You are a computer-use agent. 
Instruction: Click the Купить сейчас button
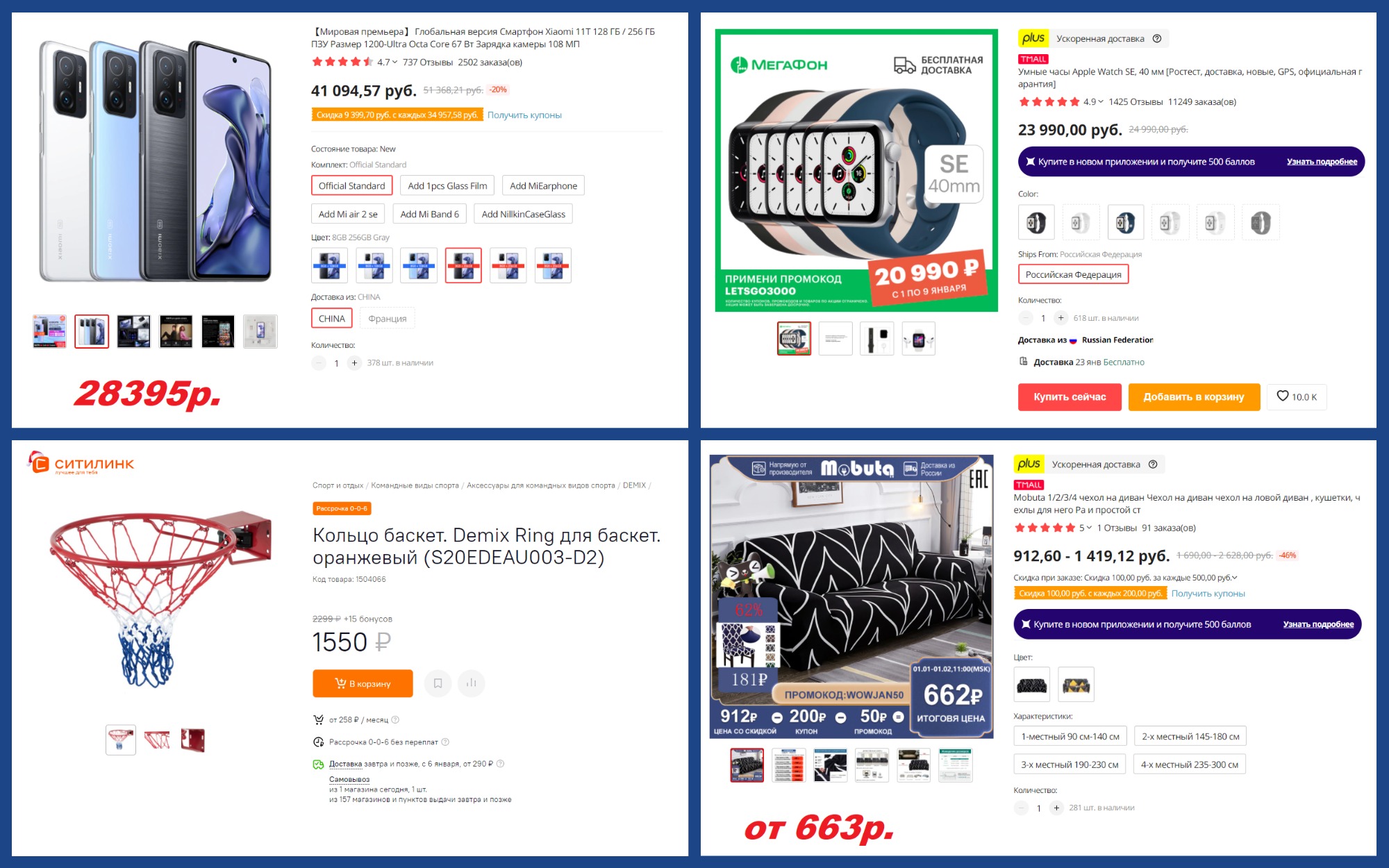click(x=1070, y=397)
